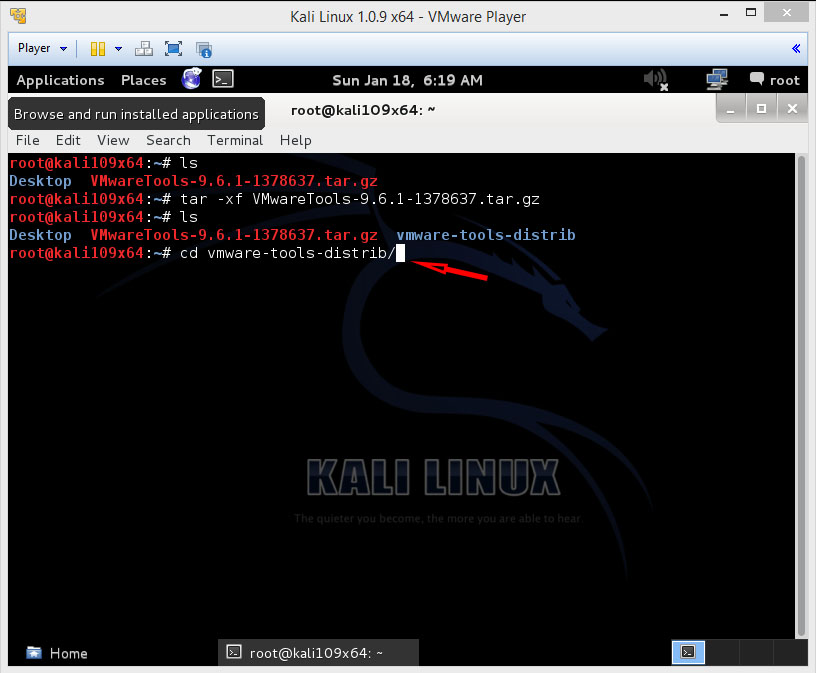
Task: Launch terminal from the top panel icon
Action: tap(223, 79)
